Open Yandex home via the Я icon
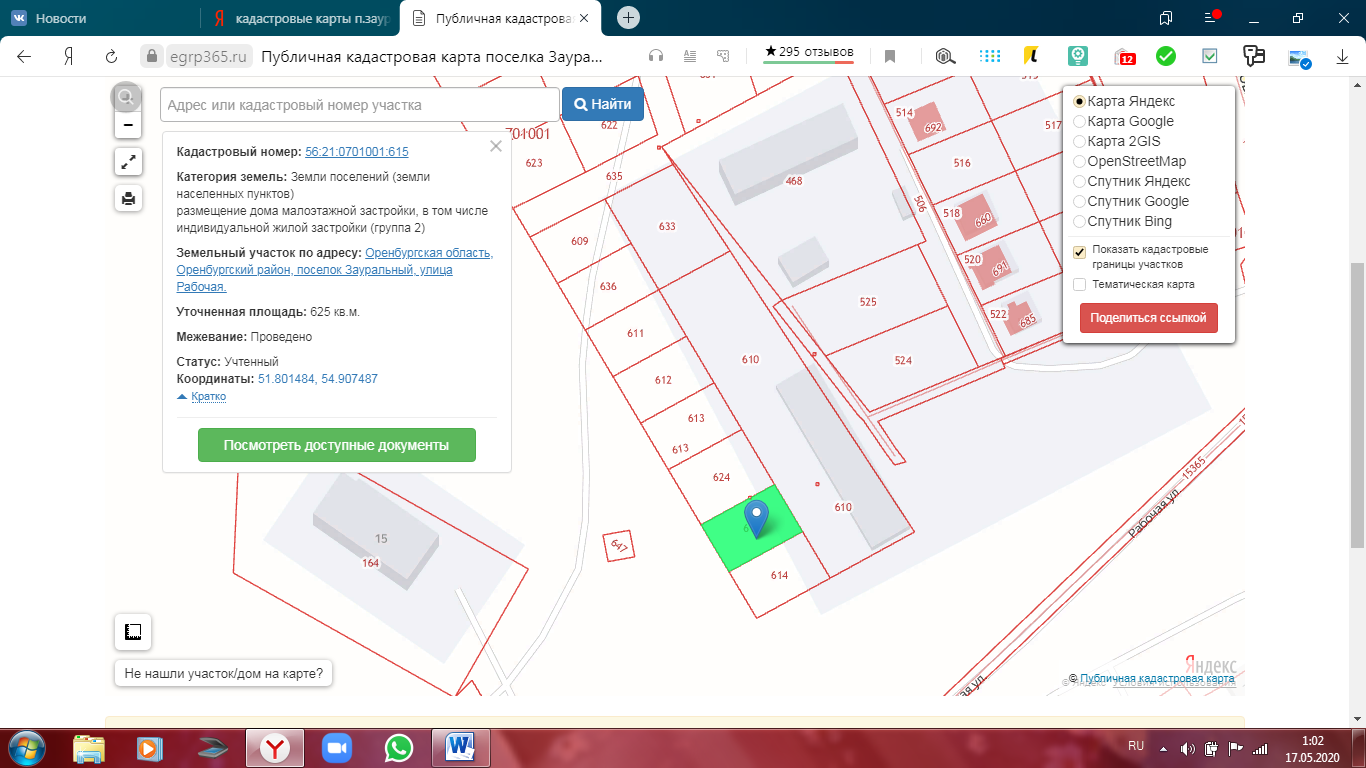 (69, 56)
